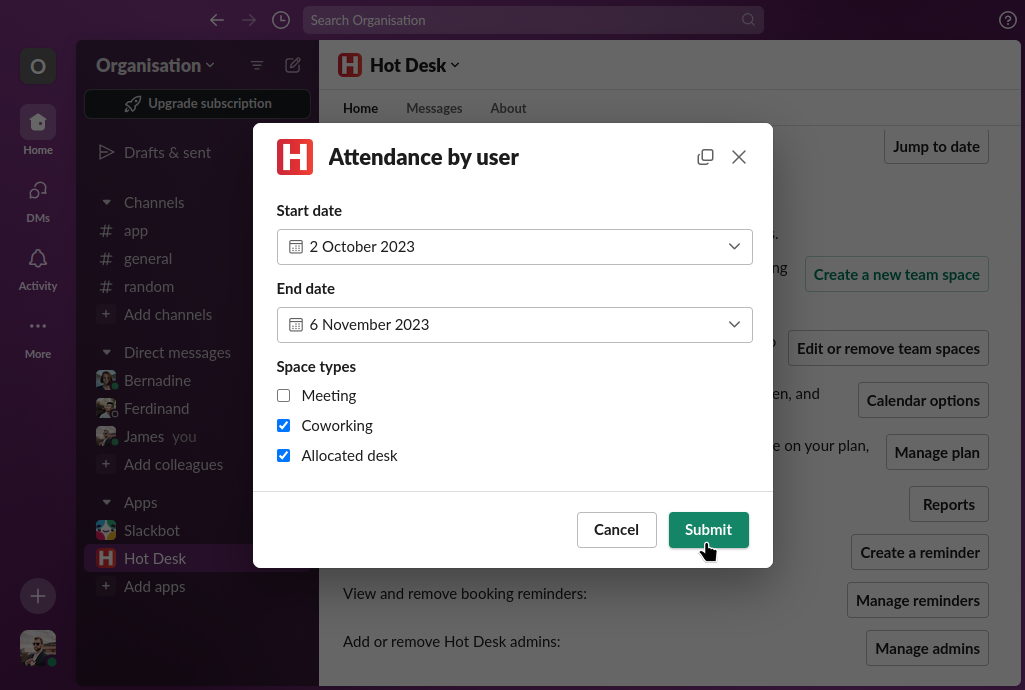Image resolution: width=1025 pixels, height=690 pixels.
Task: Cancel the attendance dialog
Action: click(x=616, y=530)
